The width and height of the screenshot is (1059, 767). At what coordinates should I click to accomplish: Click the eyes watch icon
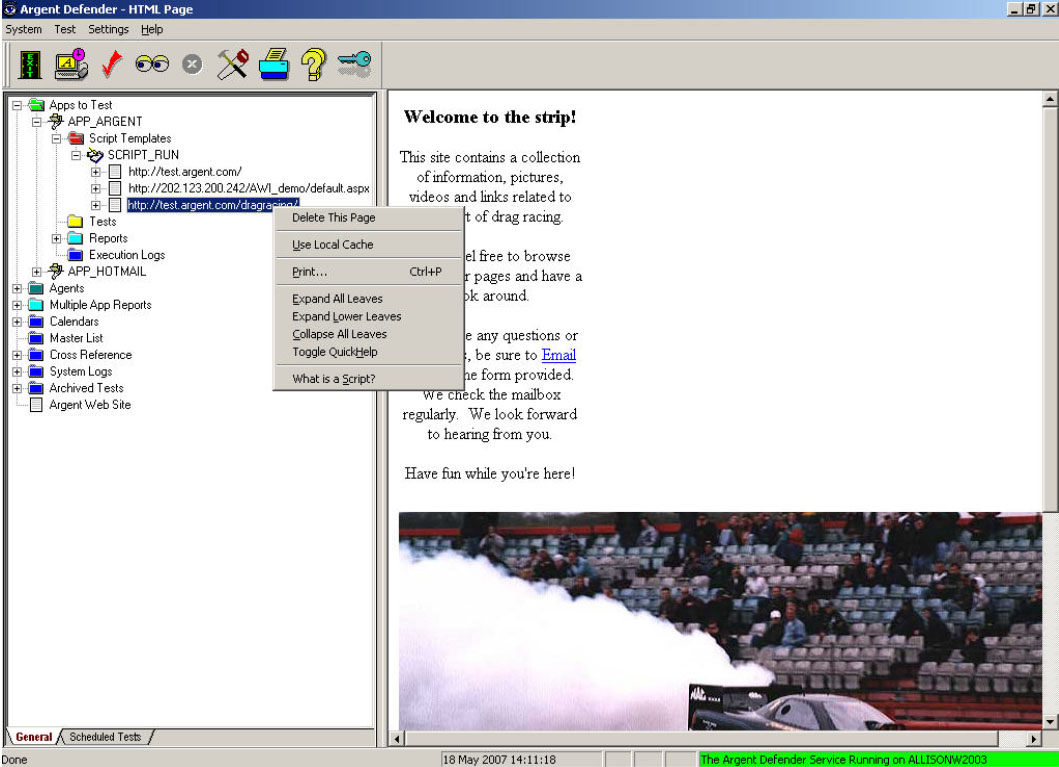[151, 65]
